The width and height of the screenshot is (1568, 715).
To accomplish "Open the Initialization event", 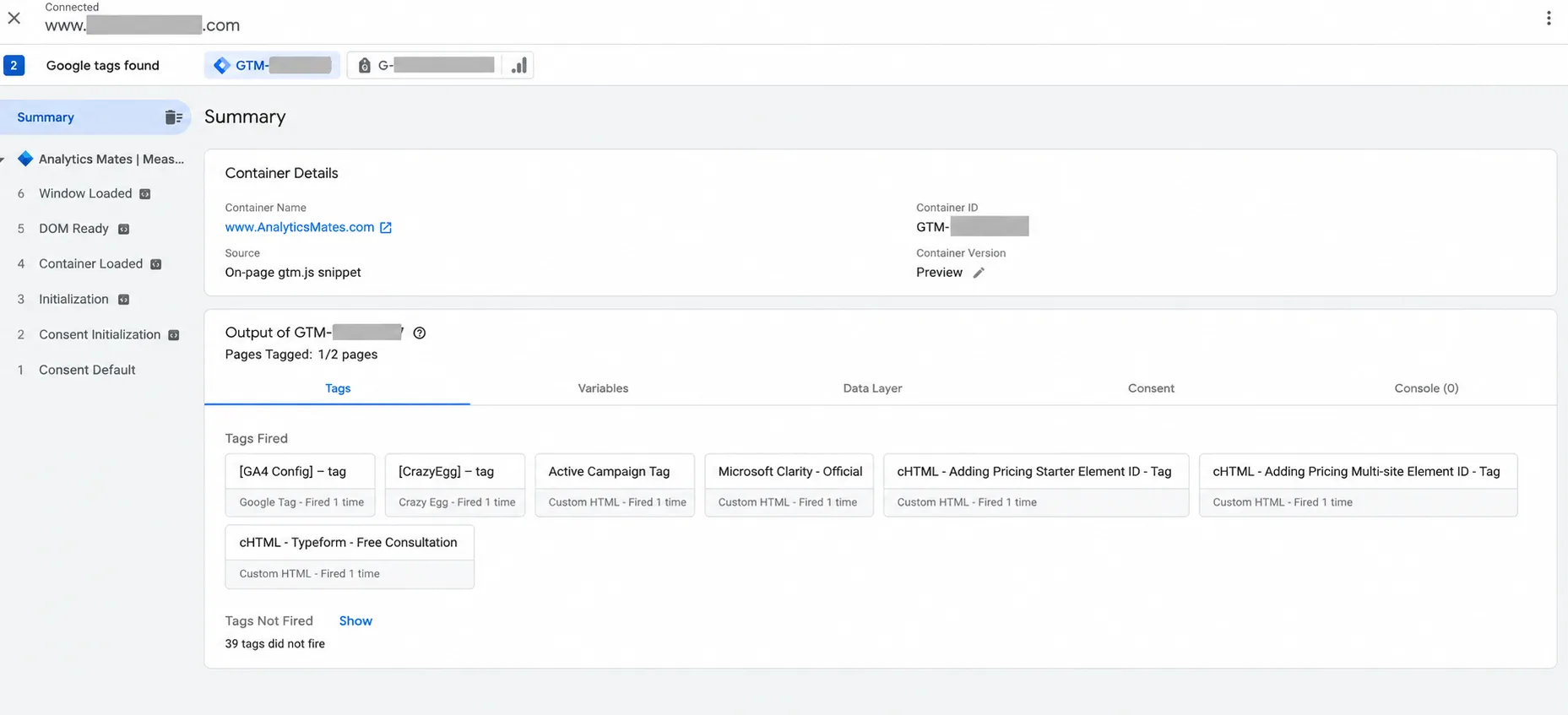I will tap(73, 299).
